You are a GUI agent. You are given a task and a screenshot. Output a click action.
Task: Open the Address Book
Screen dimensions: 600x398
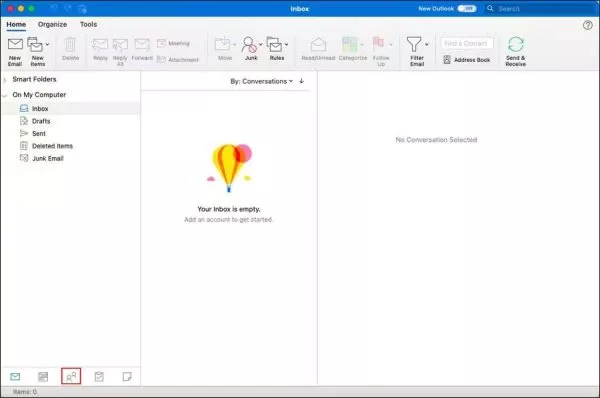(467, 60)
